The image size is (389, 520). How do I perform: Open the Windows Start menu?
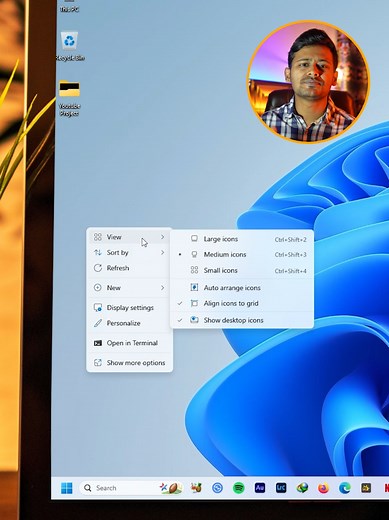click(67, 488)
